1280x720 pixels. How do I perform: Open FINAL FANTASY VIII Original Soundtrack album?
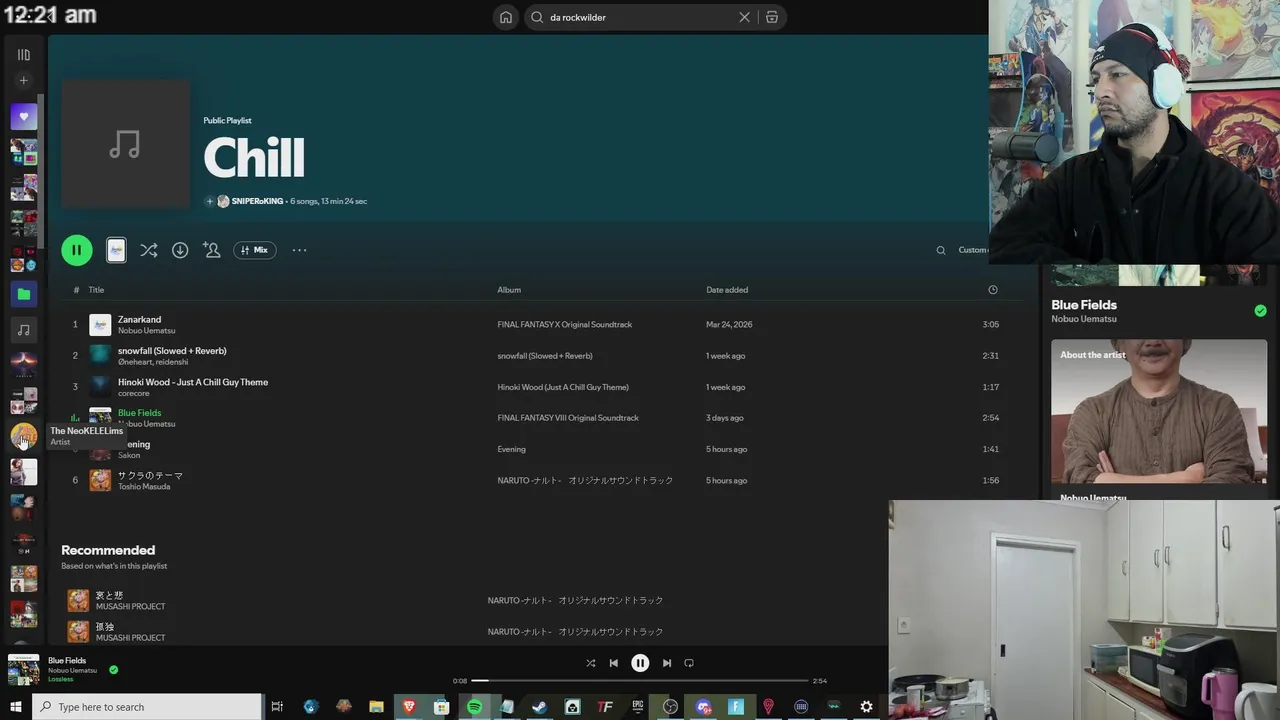point(568,418)
